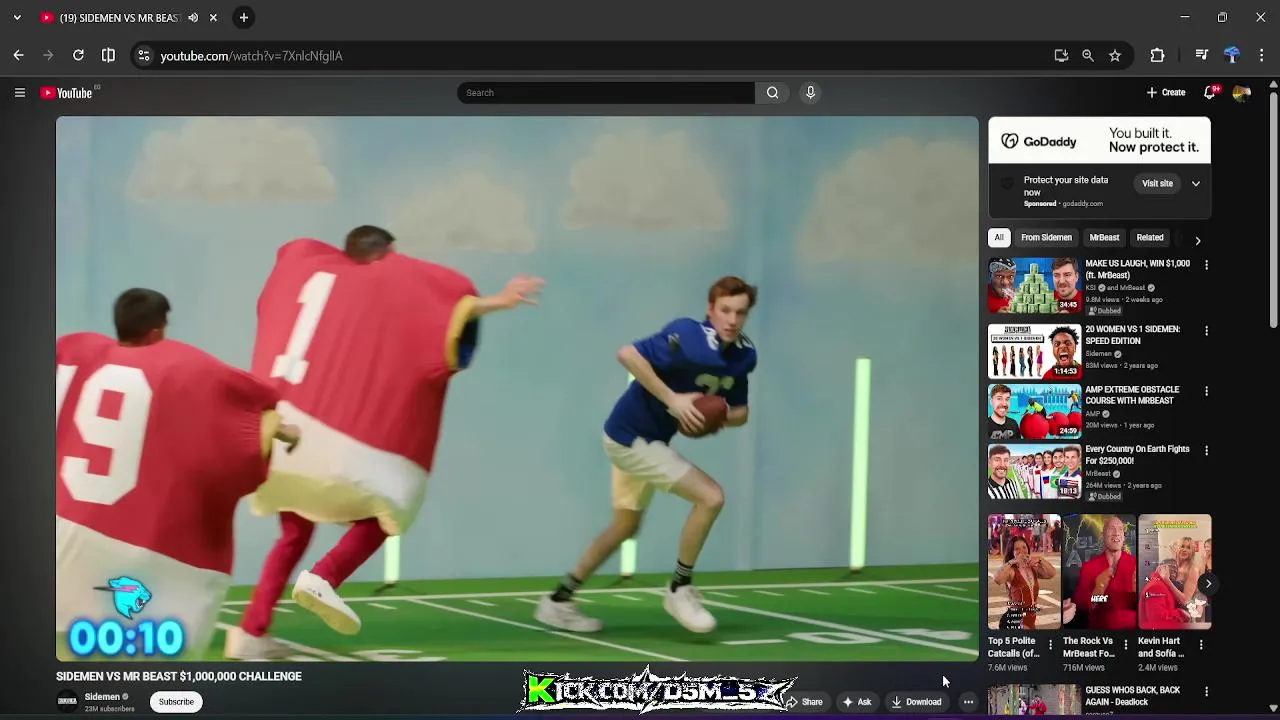Share the video

[805, 702]
